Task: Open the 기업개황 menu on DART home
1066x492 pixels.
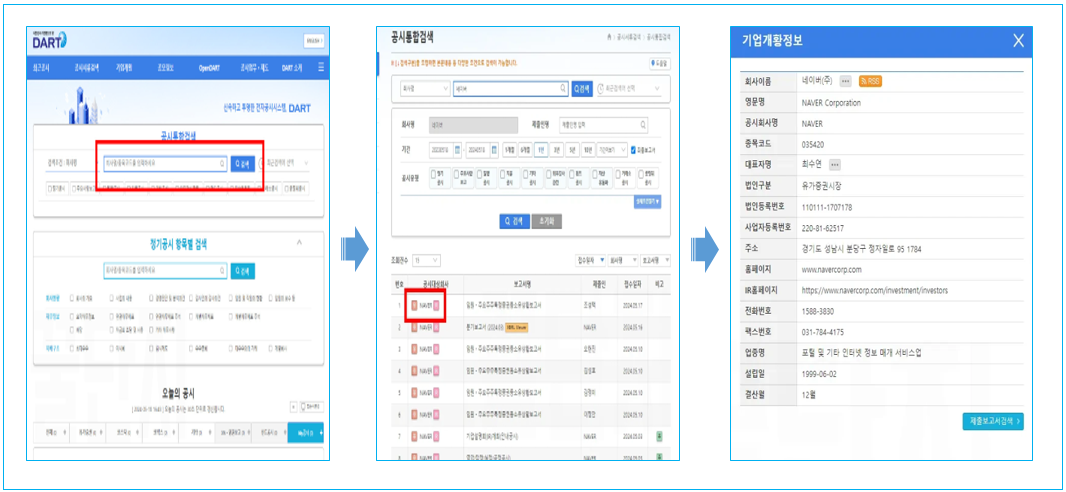Action: (124, 68)
